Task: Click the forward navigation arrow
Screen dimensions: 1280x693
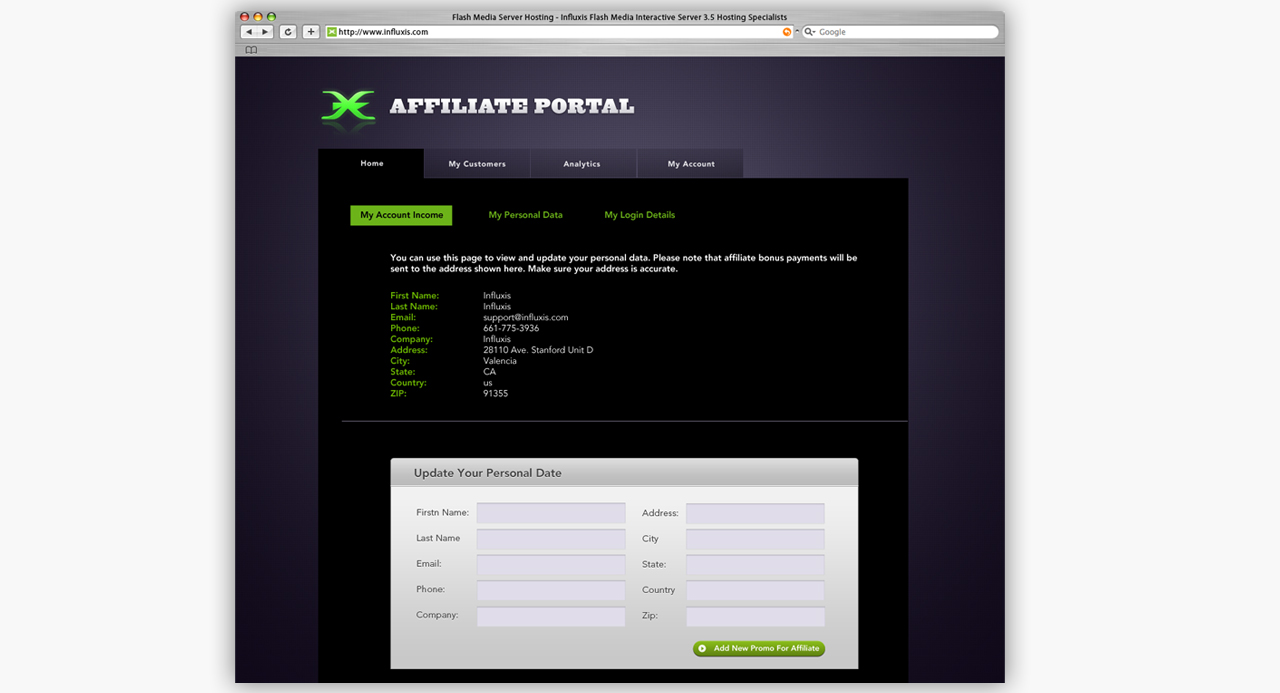Action: 263,31
